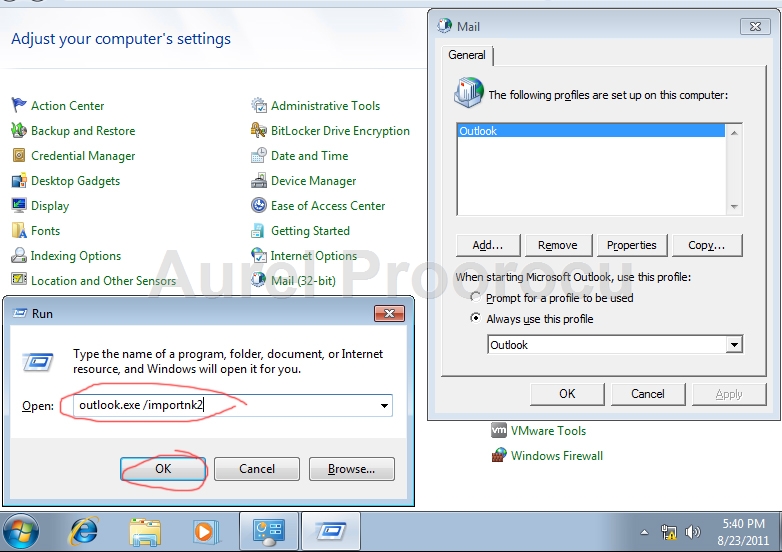Select Prompt for a profile radio button
Screen dimensions: 782x552
(476, 297)
